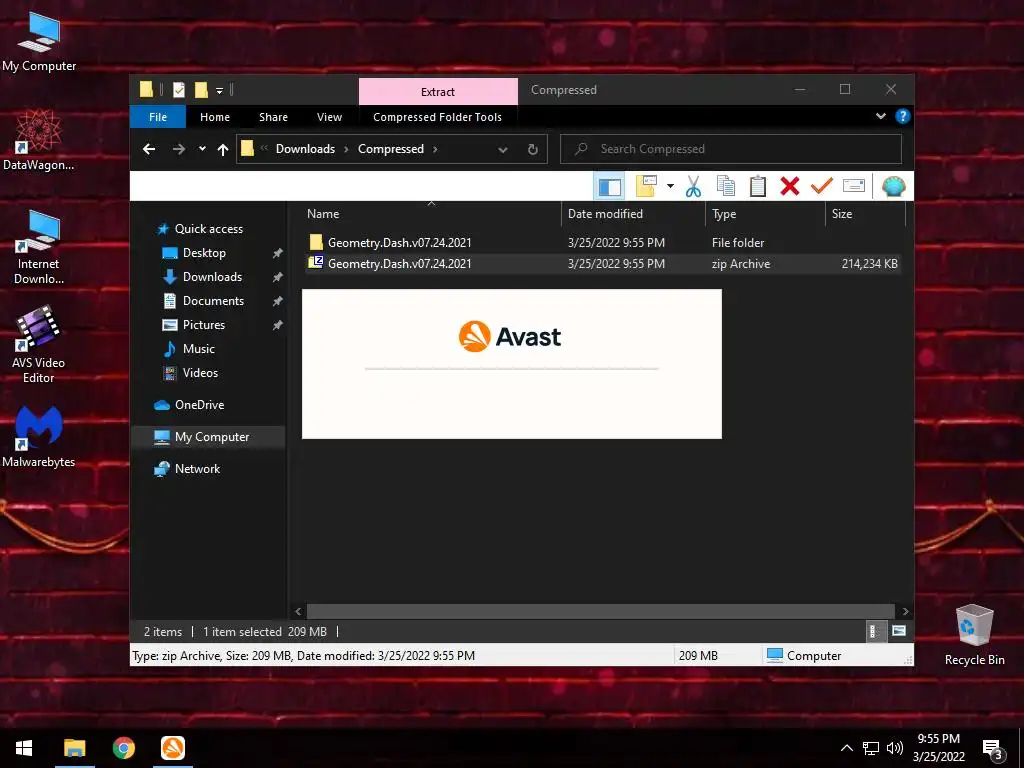
Task: Open Malwarebytes desktop shortcut
Action: click(39, 436)
